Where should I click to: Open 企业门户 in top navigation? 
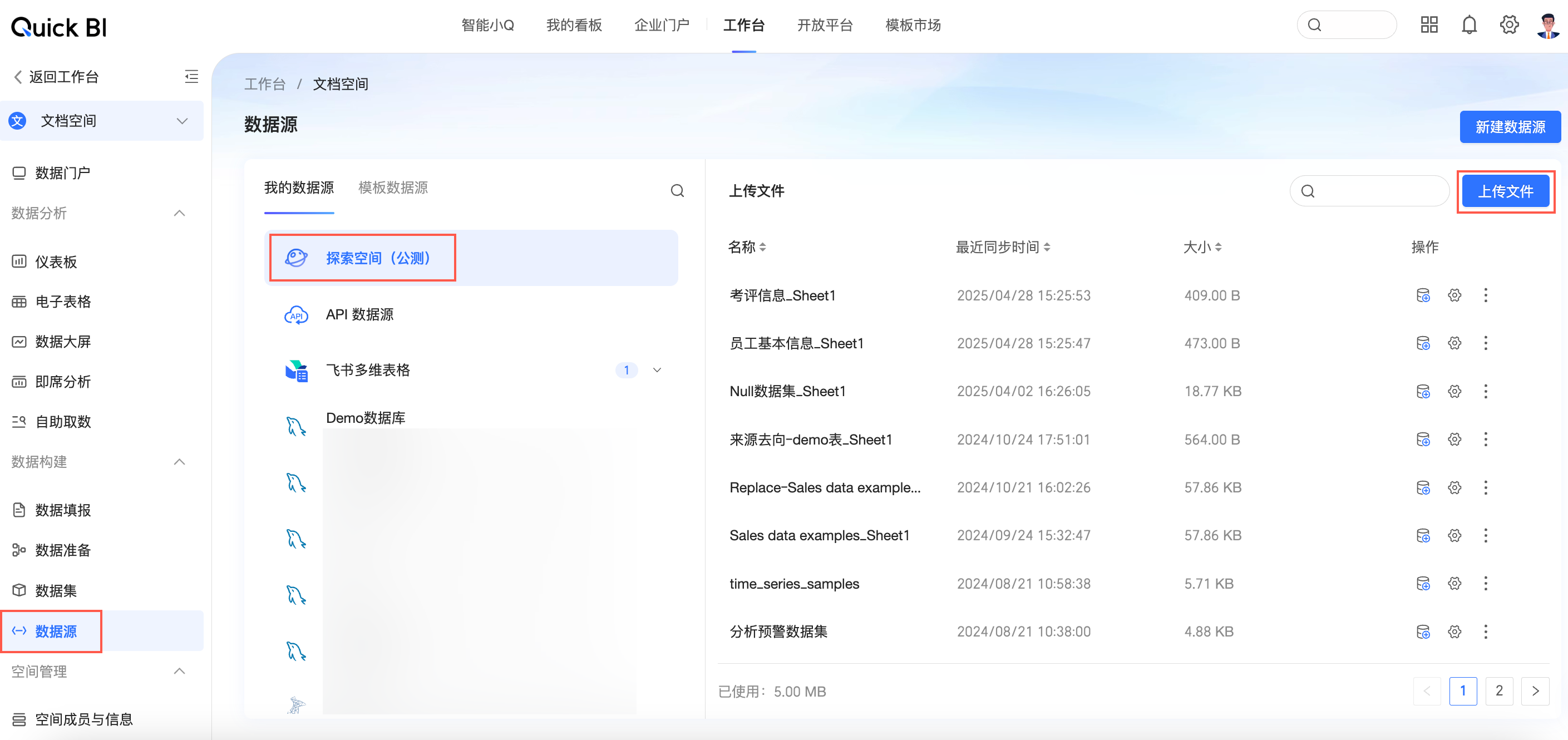point(662,25)
